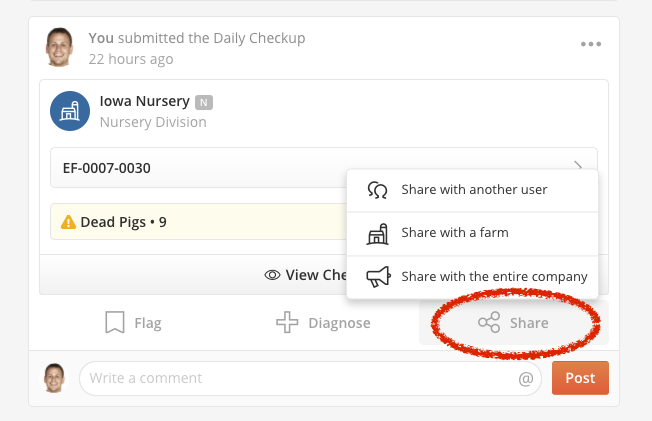Click the eye icon beside View Checkup

[x=272, y=275]
